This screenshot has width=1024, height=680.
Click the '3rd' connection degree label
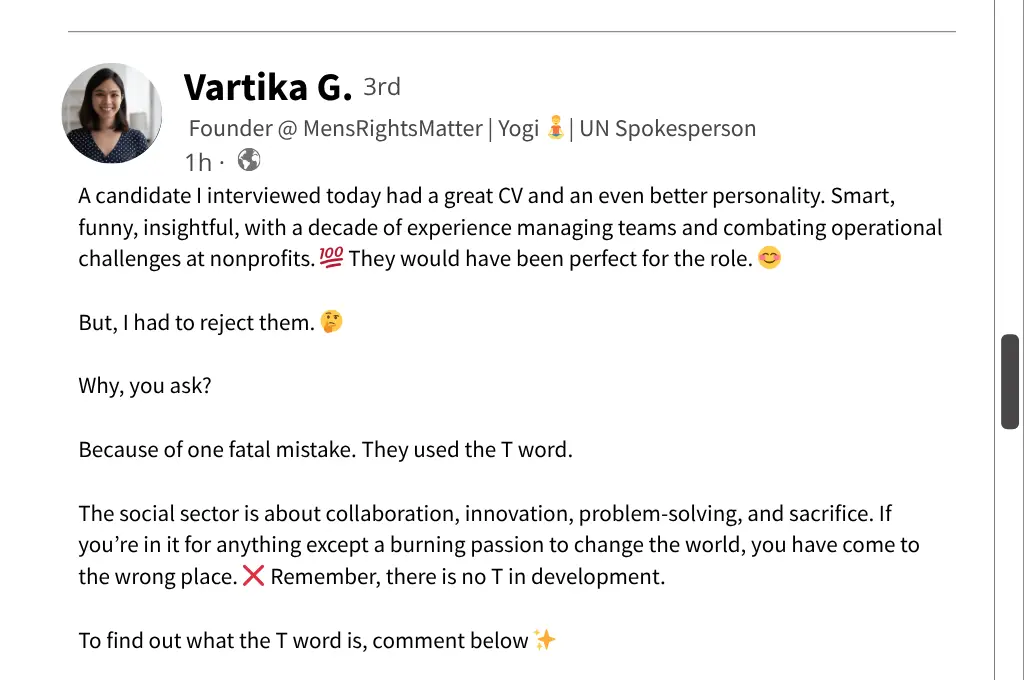[x=381, y=87]
